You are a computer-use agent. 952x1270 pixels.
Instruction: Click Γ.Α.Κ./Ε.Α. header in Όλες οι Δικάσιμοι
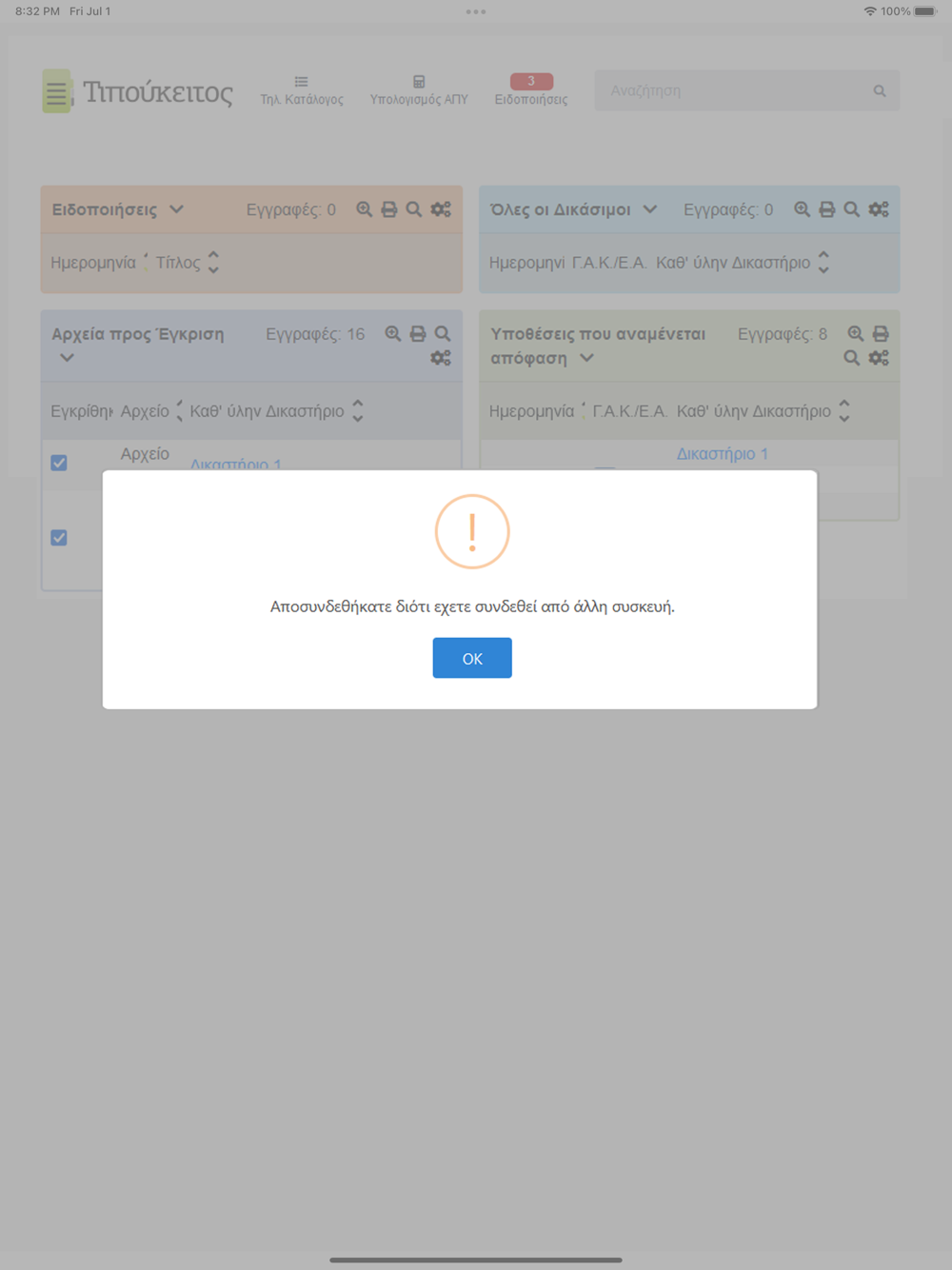609,263
